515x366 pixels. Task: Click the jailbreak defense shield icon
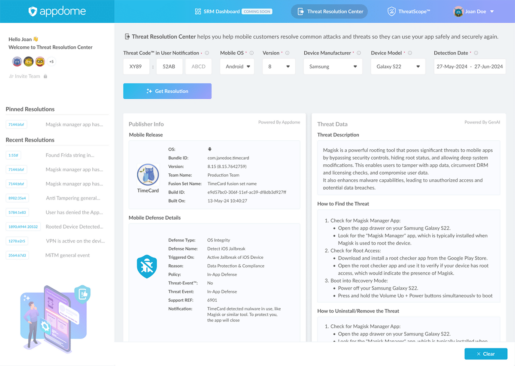point(147,266)
